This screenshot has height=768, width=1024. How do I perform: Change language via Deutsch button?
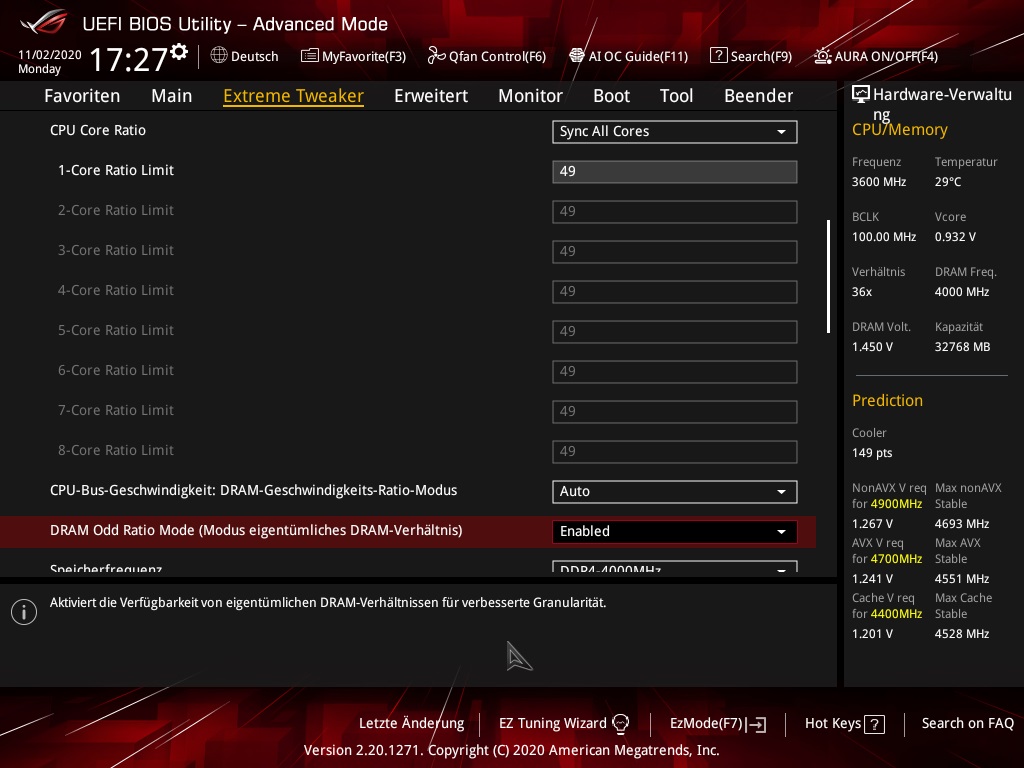pos(245,56)
